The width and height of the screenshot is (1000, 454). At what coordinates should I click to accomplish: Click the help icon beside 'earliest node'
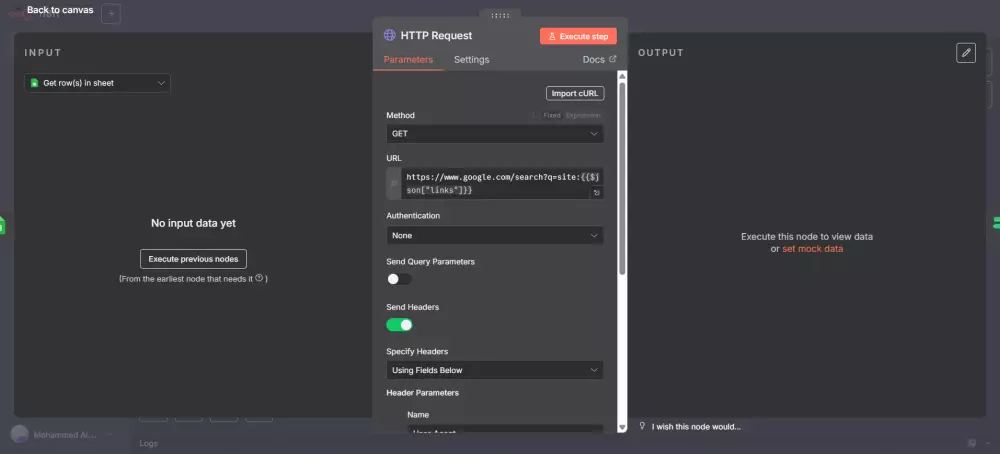click(x=259, y=278)
